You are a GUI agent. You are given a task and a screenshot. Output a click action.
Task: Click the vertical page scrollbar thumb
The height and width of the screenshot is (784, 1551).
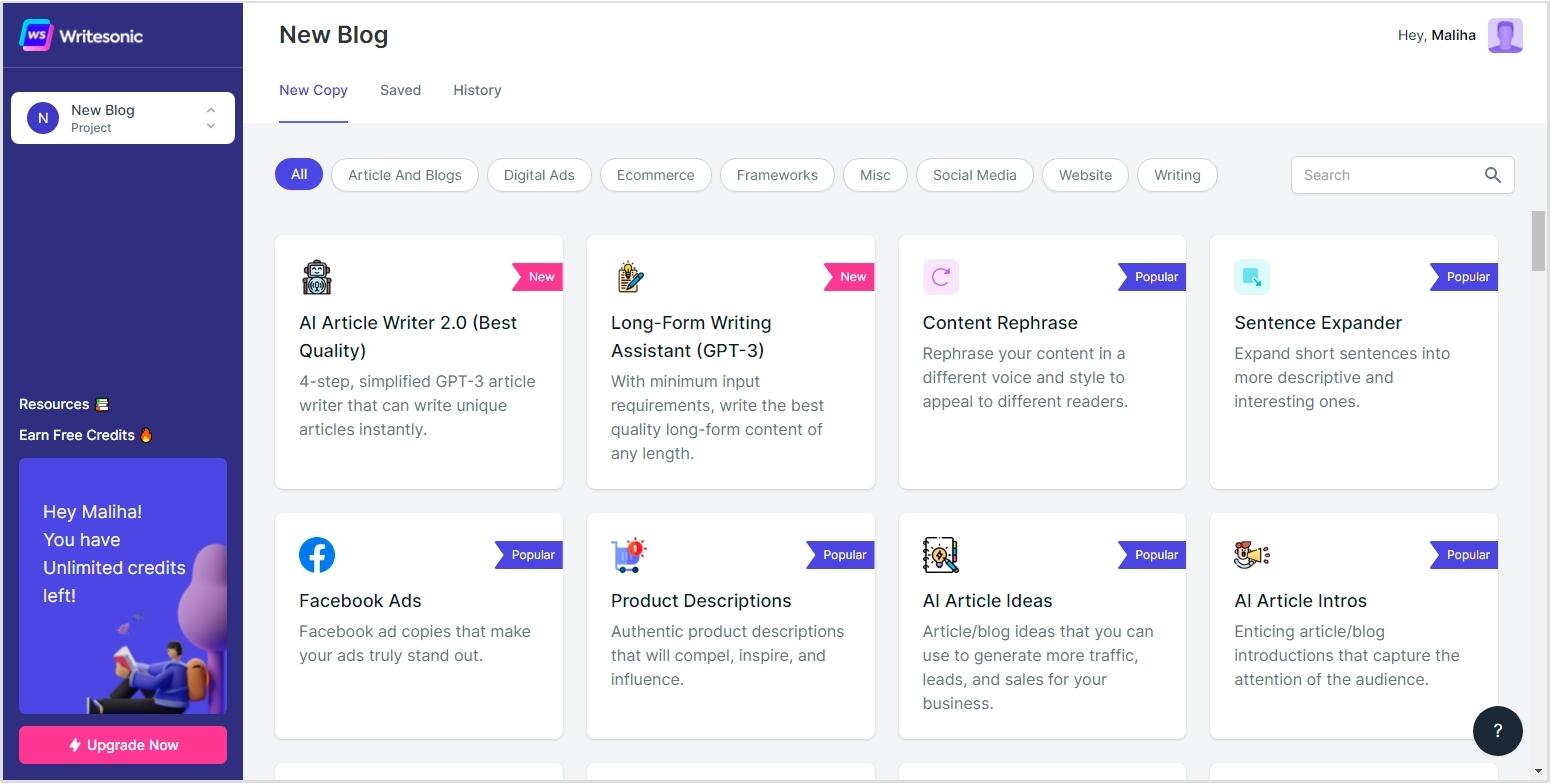click(1538, 241)
